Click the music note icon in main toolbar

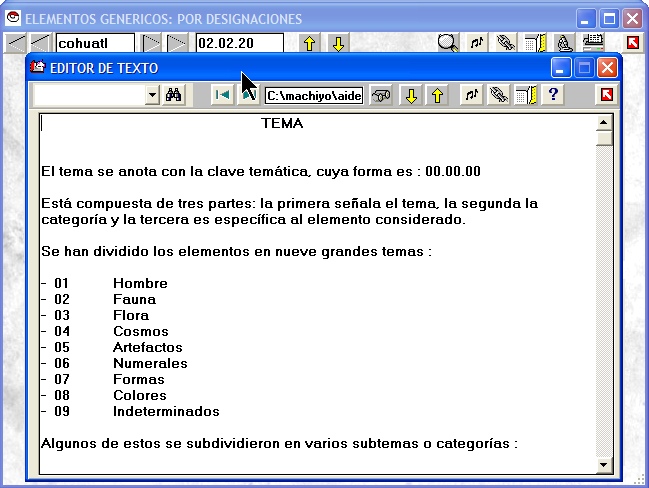[477, 43]
